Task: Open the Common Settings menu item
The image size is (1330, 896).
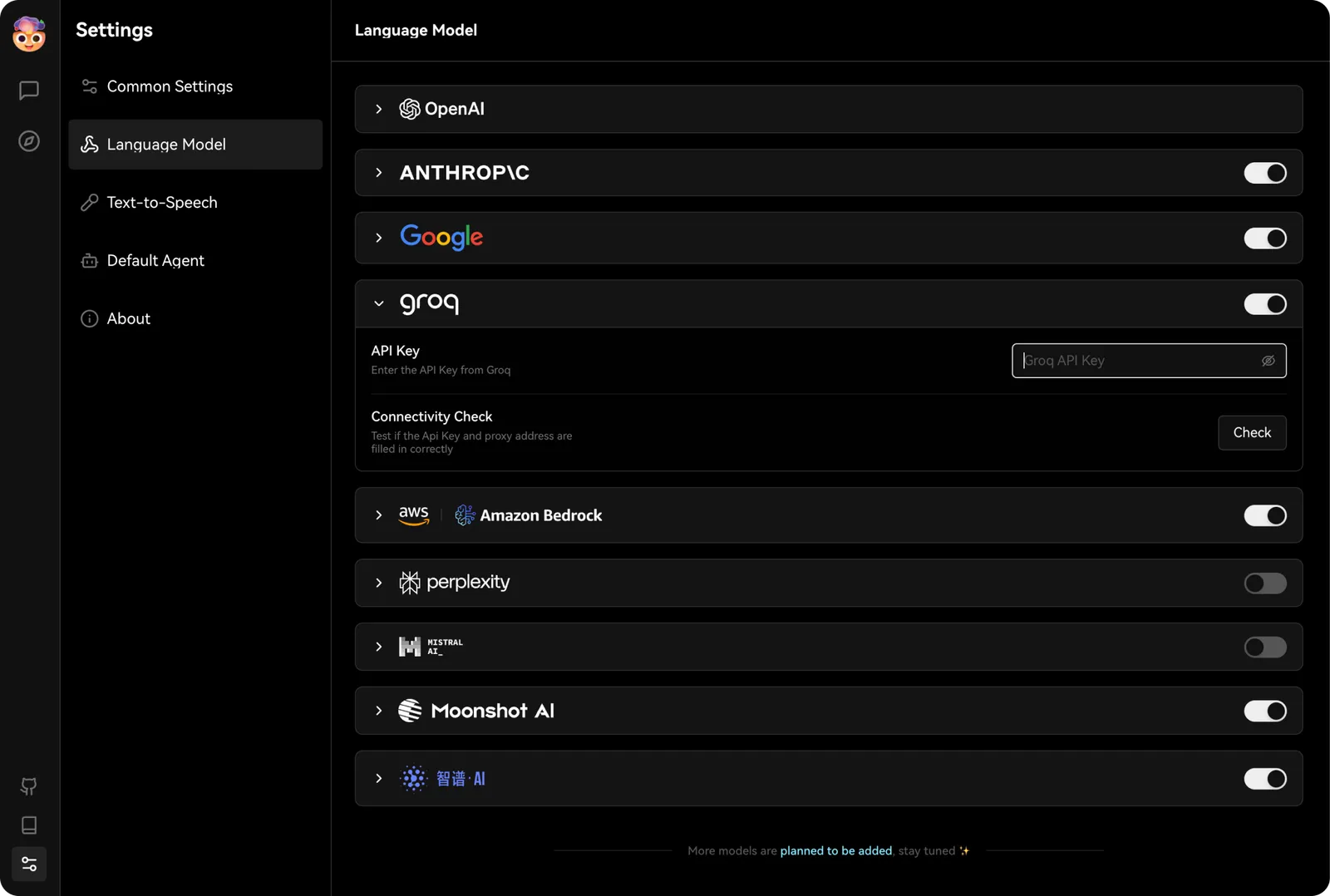Action: click(195, 86)
